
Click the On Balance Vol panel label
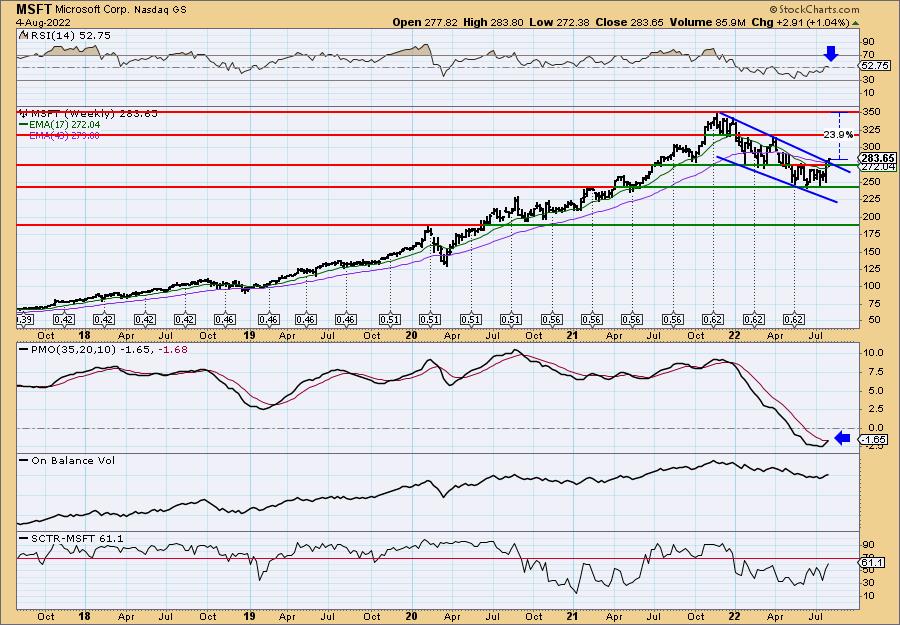tap(67, 460)
